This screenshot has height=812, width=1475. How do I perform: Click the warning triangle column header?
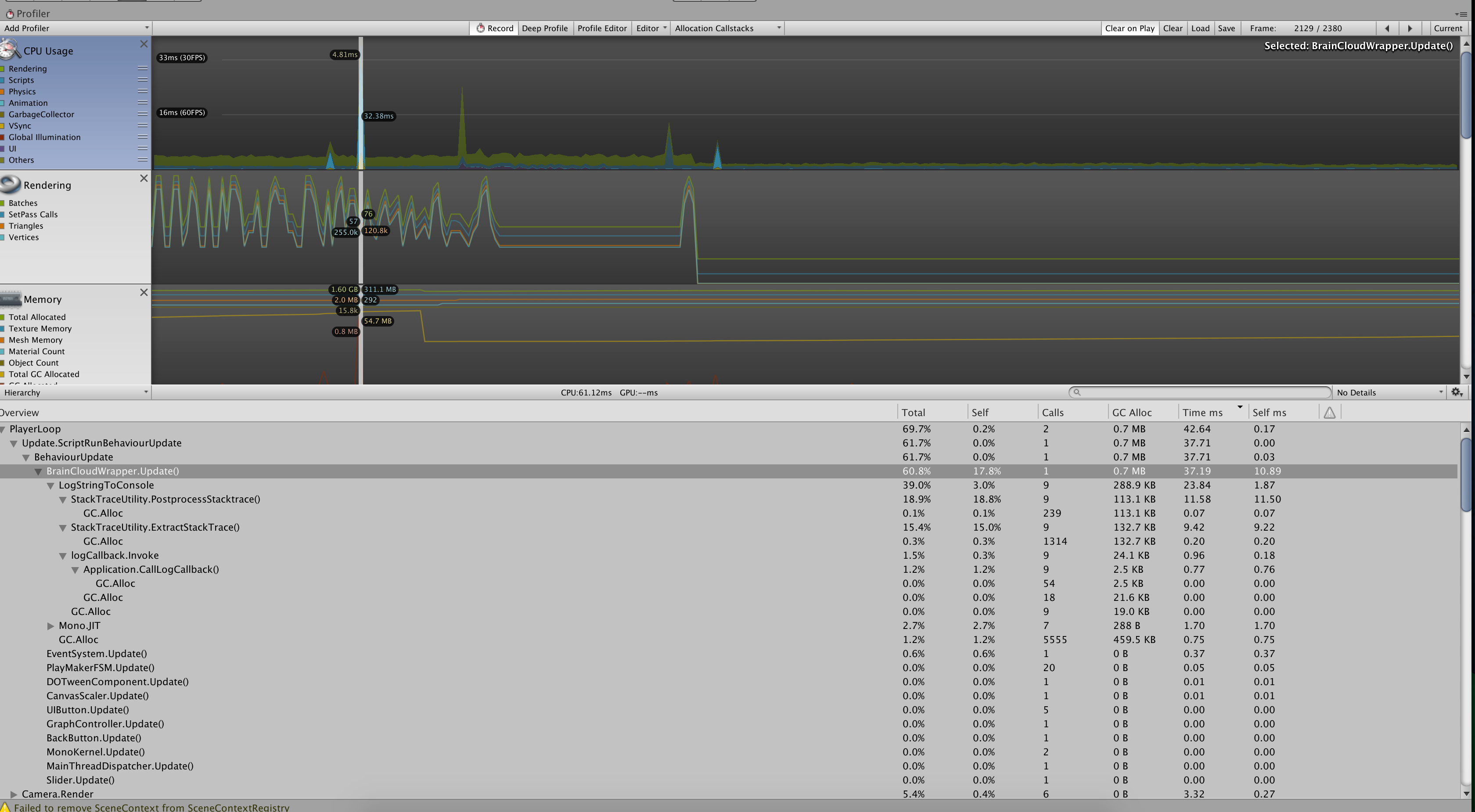(1330, 412)
